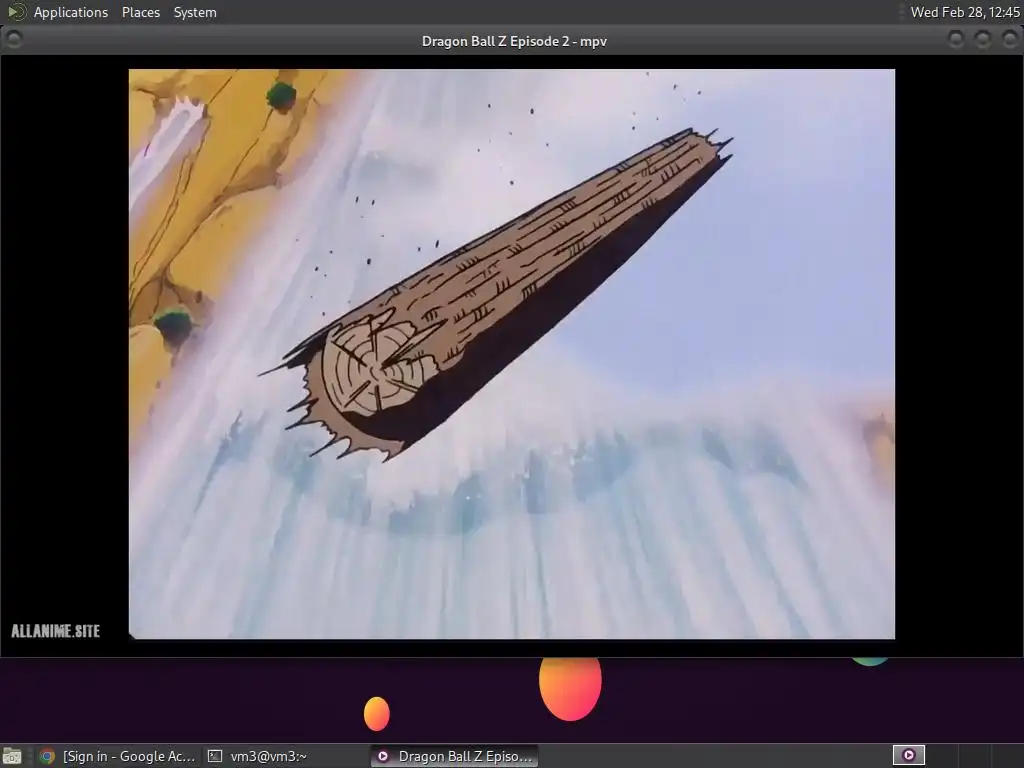Close the mpv window
The width and height of the screenshot is (1024, 768).
[x=1010, y=40]
